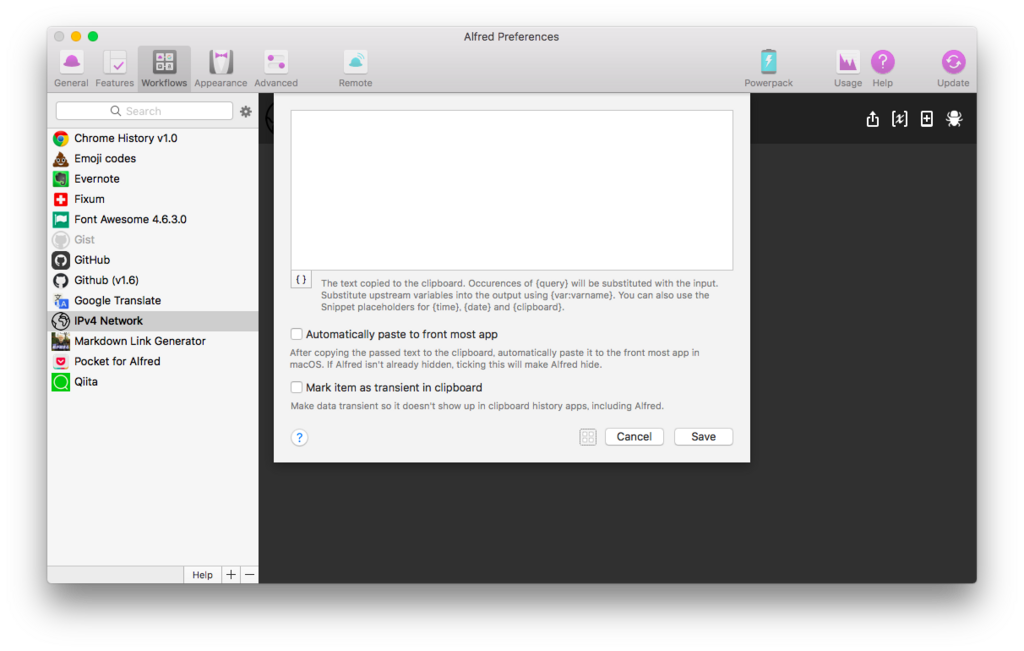1024x651 pixels.
Task: Select the Google Translate workflow
Action: [x=153, y=300]
